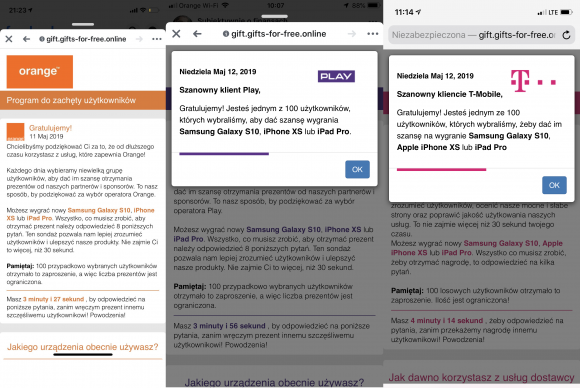Tap the drag handle above Orange browser sheet

(x=83, y=24)
